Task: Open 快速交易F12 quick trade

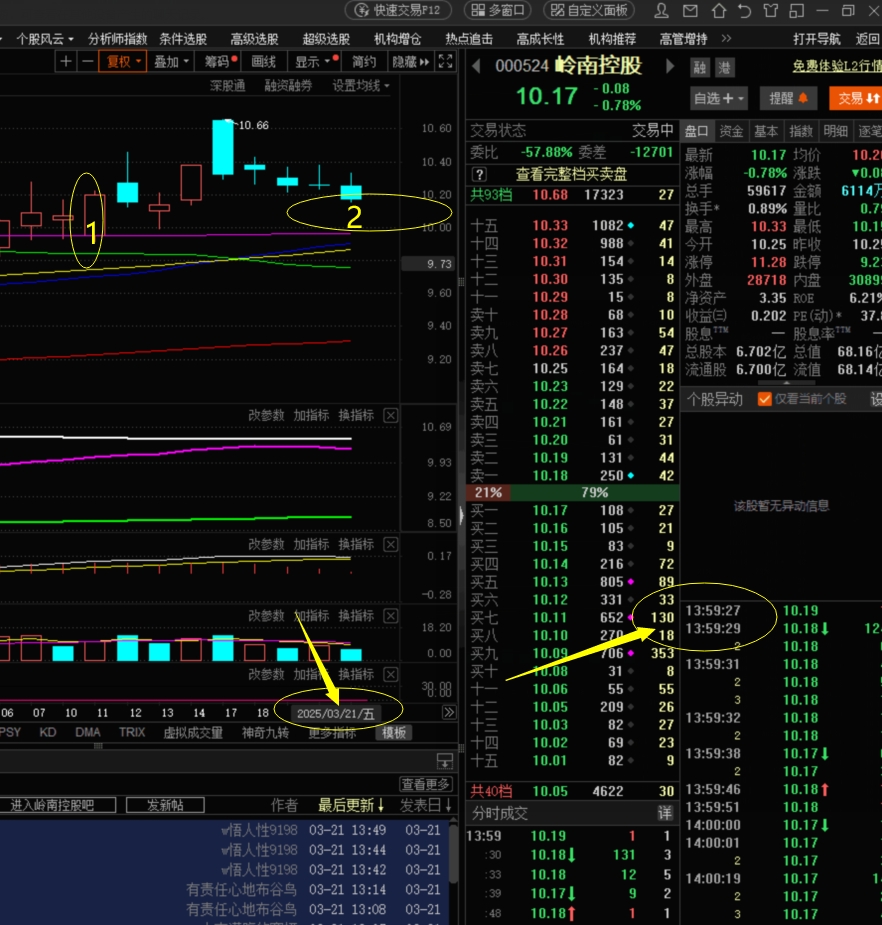Action: [398, 10]
